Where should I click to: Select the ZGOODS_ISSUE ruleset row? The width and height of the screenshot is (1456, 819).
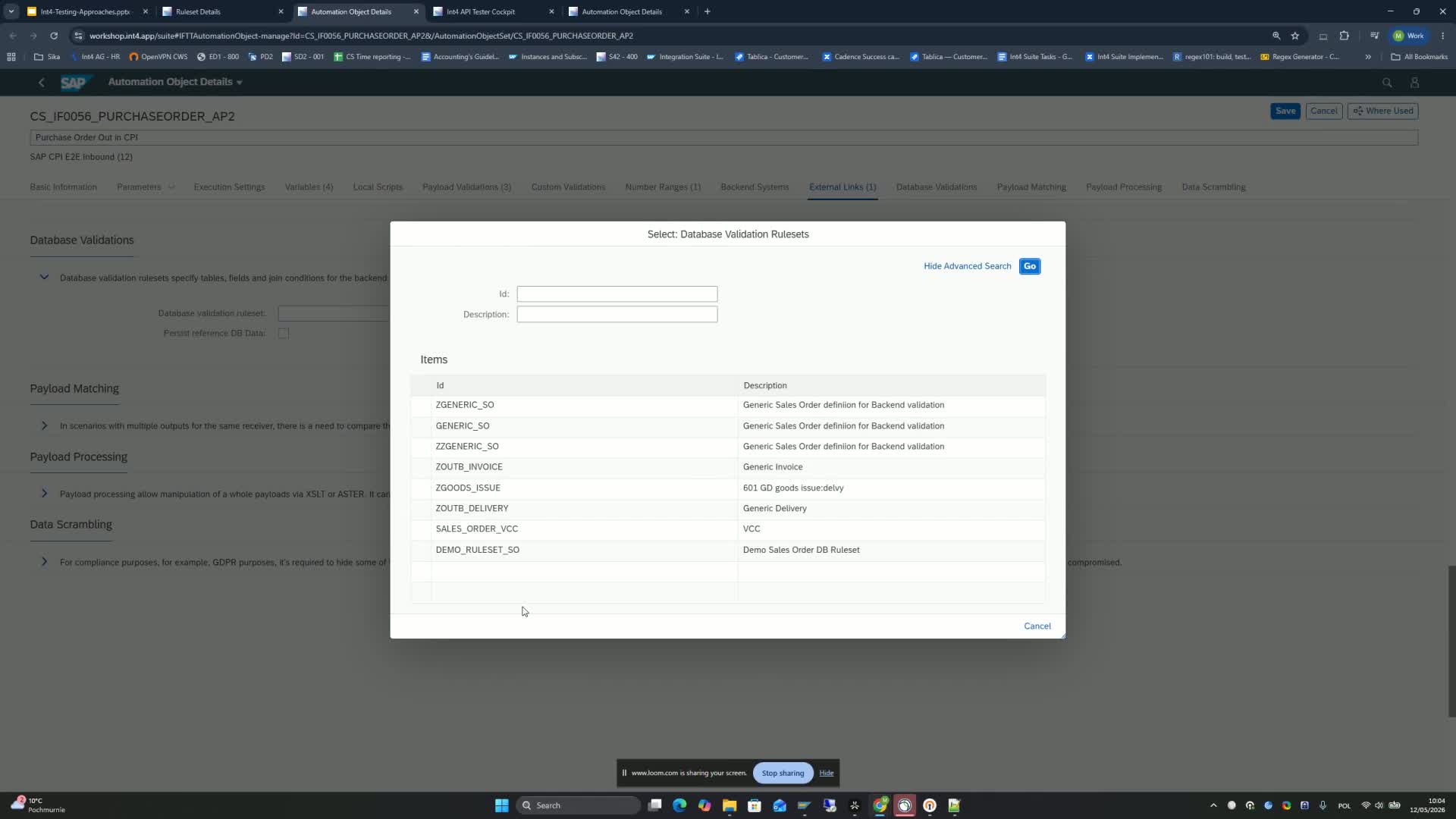(x=728, y=488)
